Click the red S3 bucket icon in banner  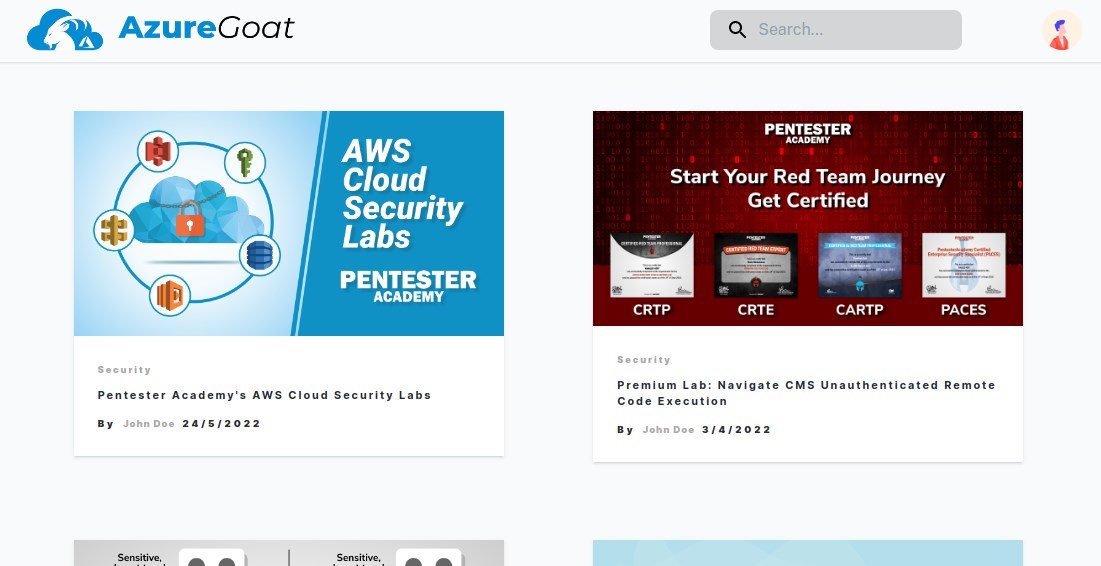pos(158,151)
